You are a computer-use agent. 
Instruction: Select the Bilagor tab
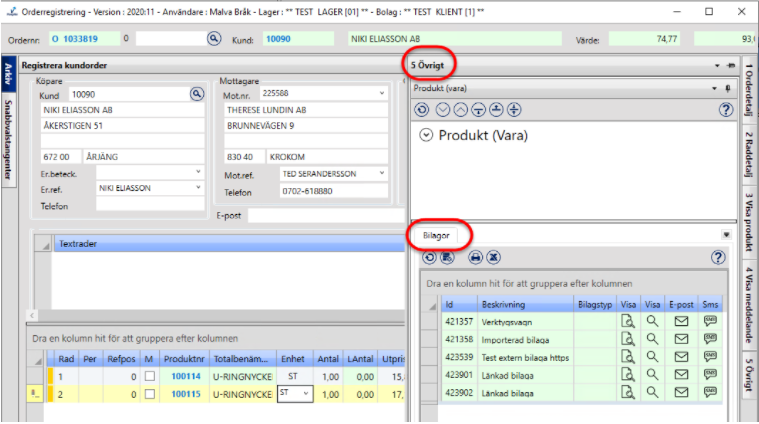pos(437,235)
